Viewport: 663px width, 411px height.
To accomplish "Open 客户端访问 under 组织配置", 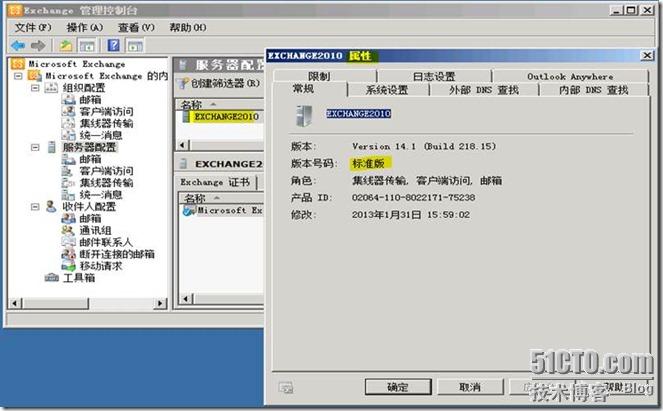I will (107, 111).
